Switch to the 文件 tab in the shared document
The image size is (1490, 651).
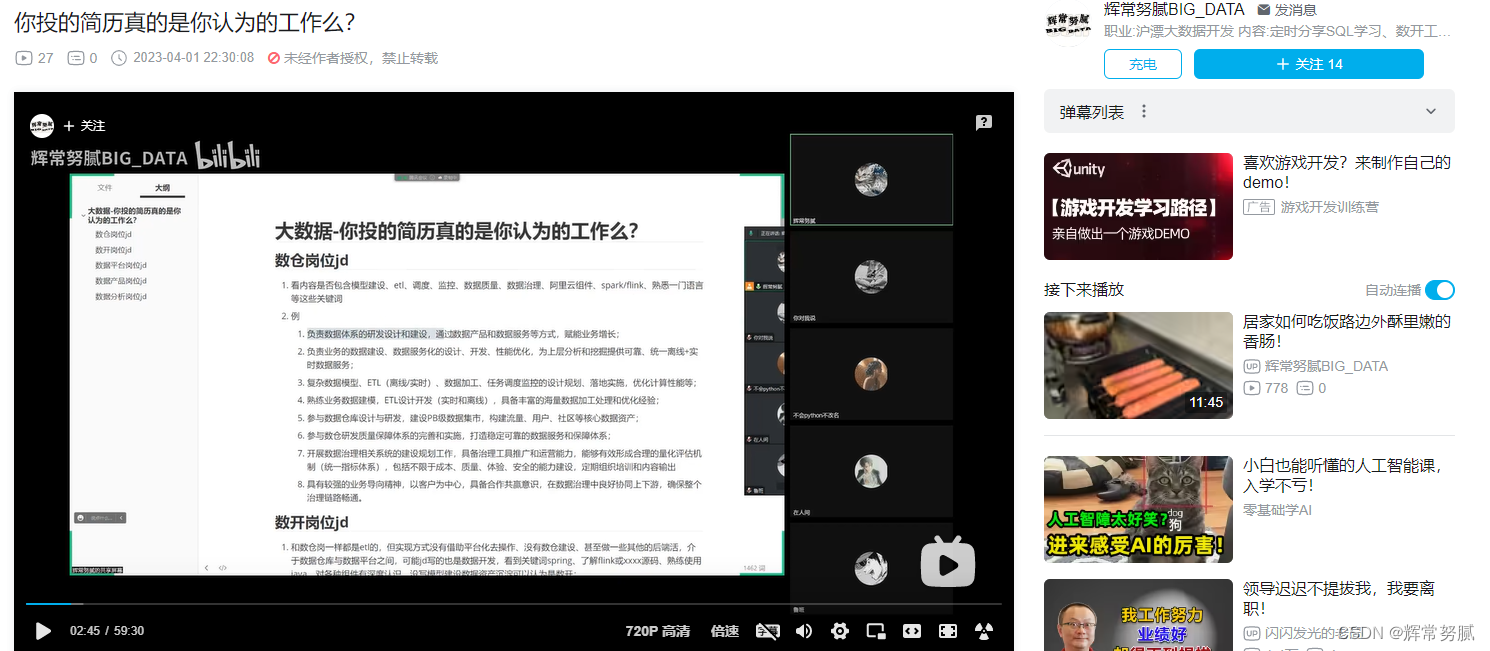pos(105,188)
